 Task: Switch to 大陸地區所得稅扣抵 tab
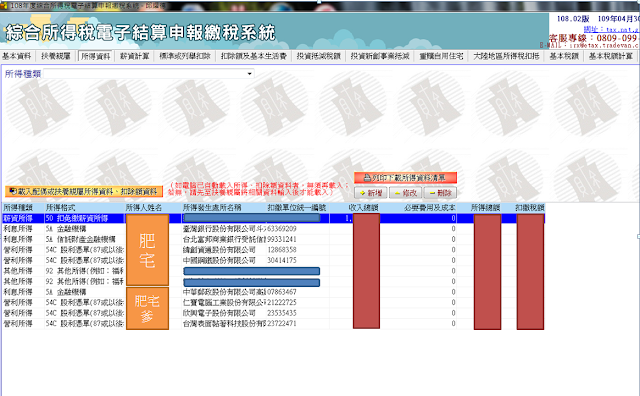tap(506, 56)
